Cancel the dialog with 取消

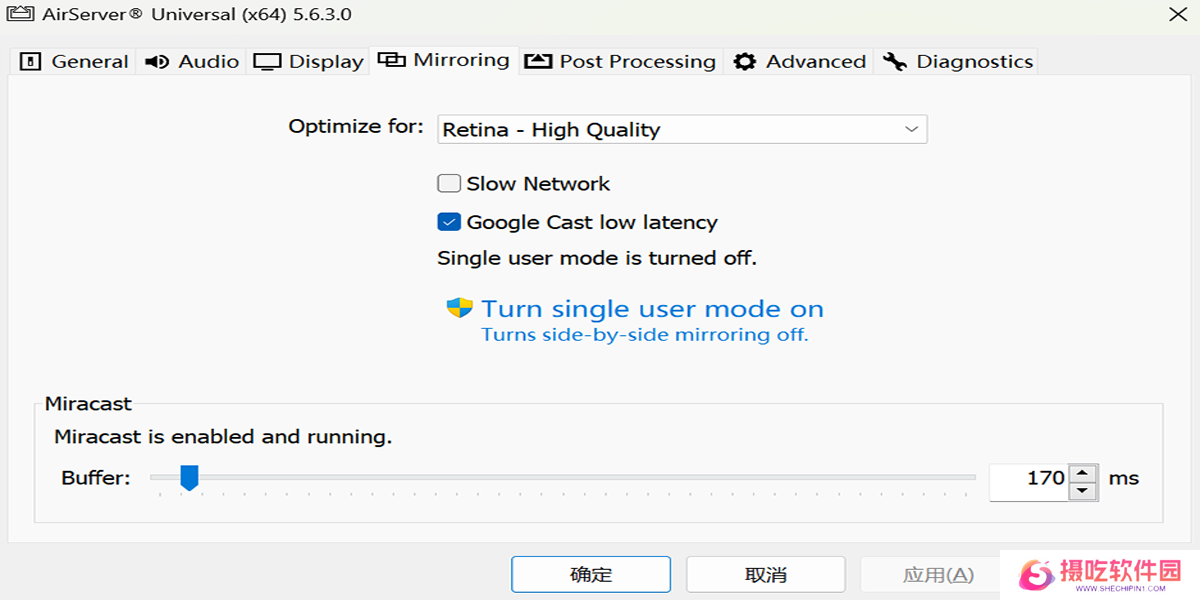point(766,575)
